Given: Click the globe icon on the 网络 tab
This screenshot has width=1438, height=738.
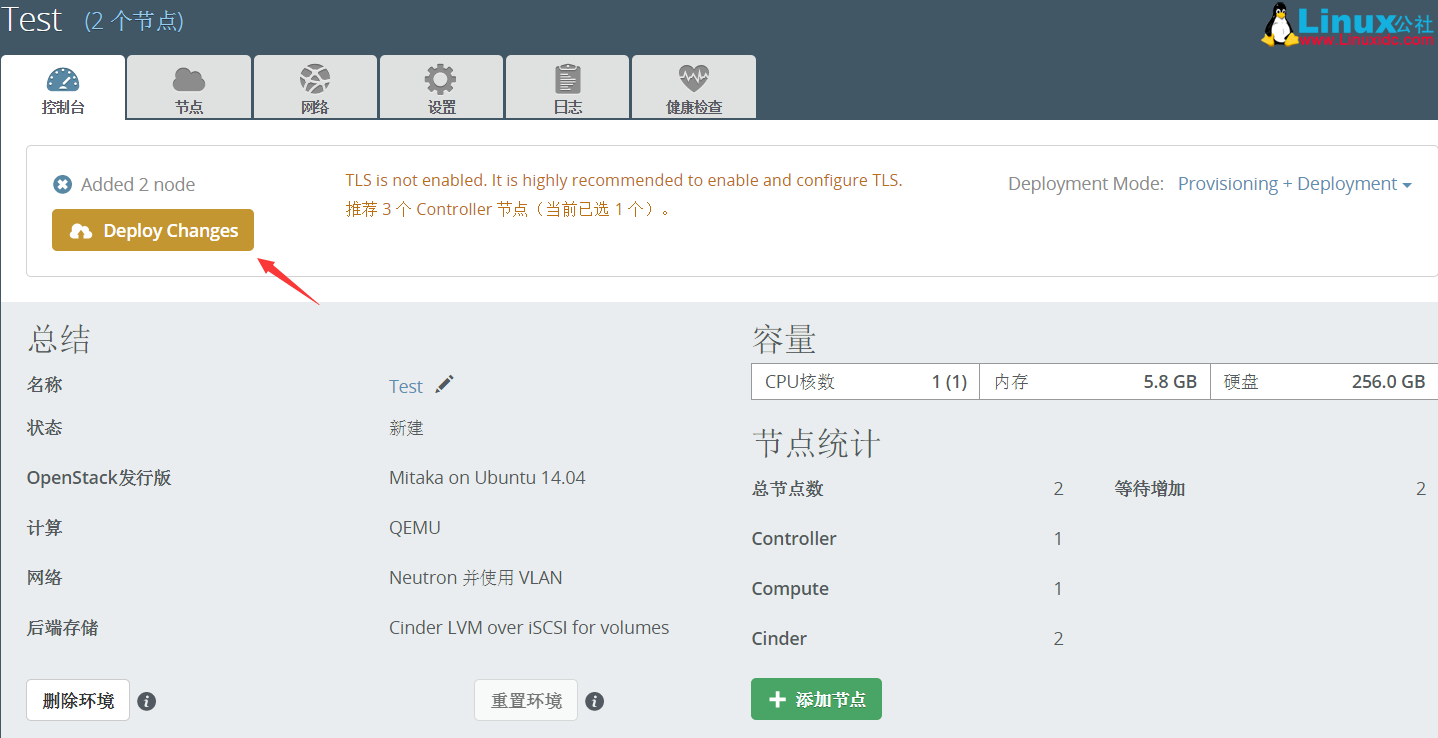Looking at the screenshot, I should 314,75.
